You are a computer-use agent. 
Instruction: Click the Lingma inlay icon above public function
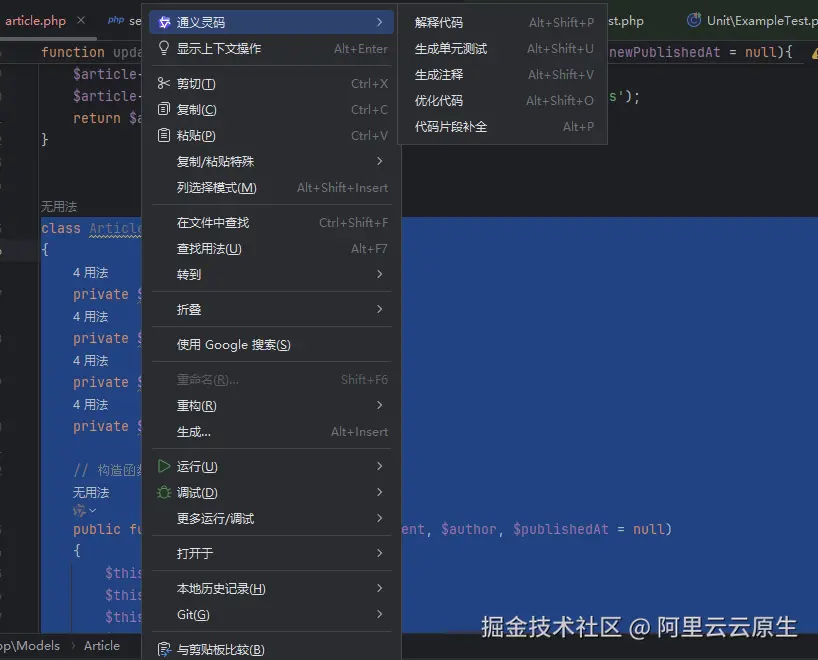(x=79, y=510)
